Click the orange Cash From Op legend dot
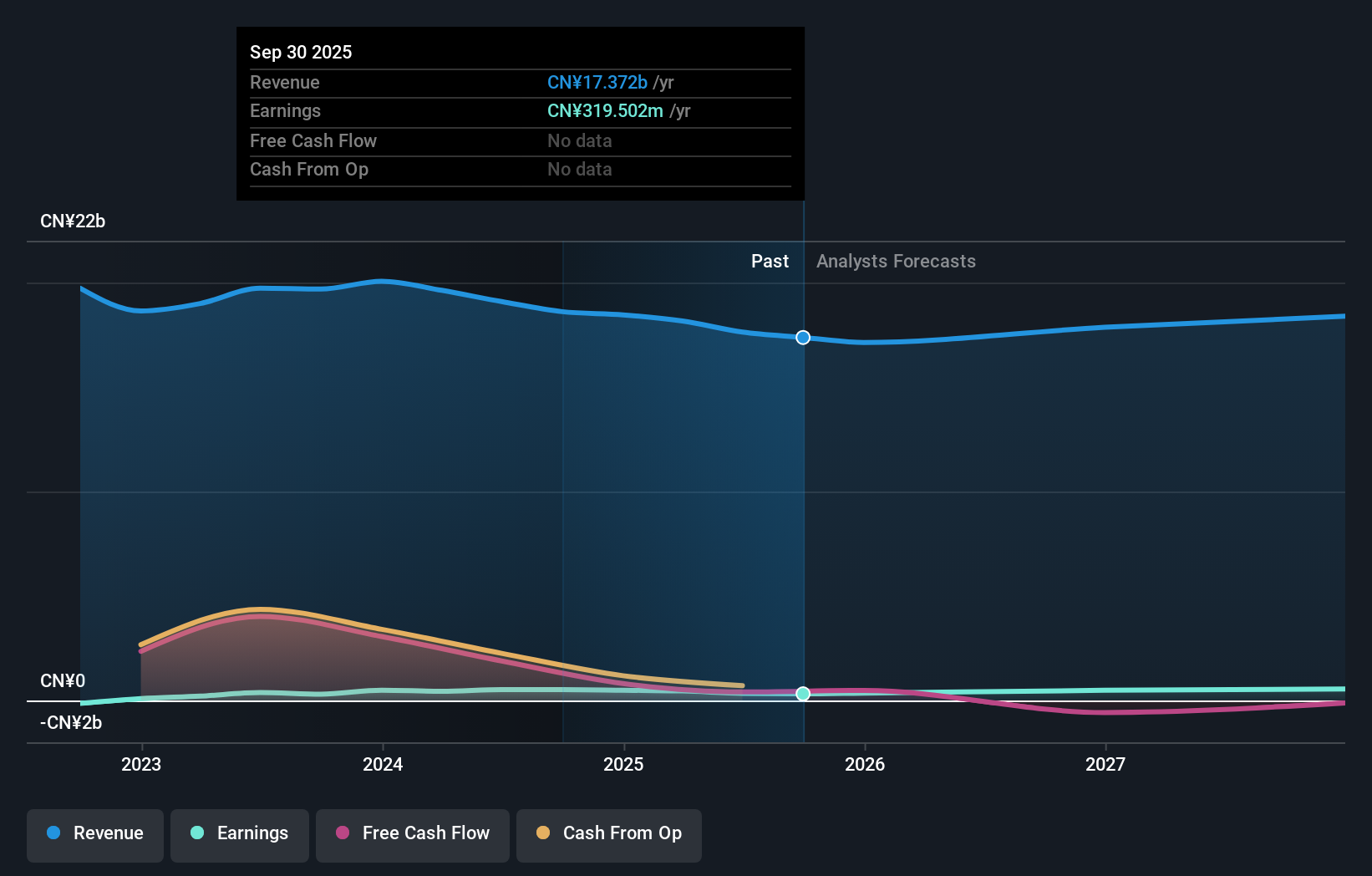The image size is (1372, 876). tap(543, 833)
